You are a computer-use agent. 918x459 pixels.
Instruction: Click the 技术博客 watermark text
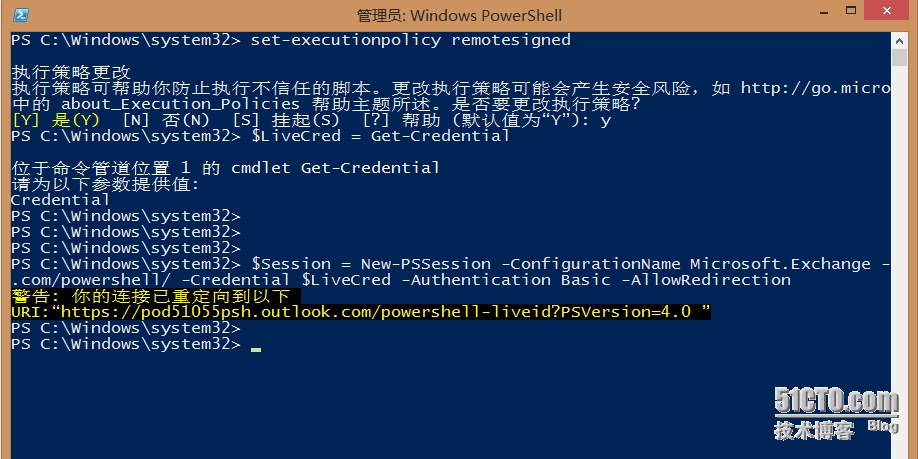[x=814, y=430]
